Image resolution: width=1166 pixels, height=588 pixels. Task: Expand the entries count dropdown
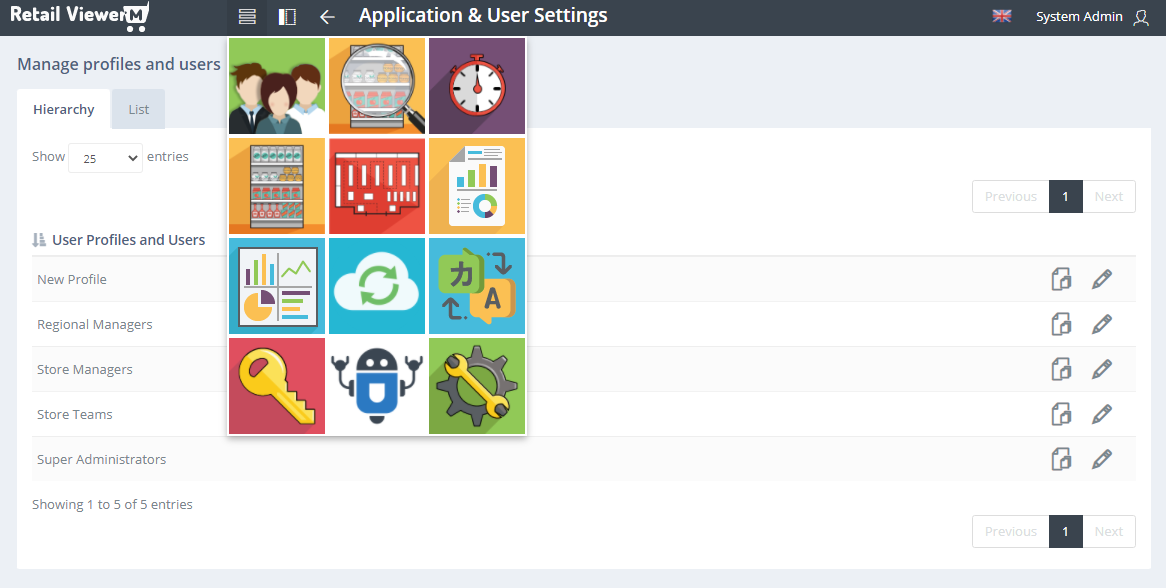pyautogui.click(x=105, y=158)
